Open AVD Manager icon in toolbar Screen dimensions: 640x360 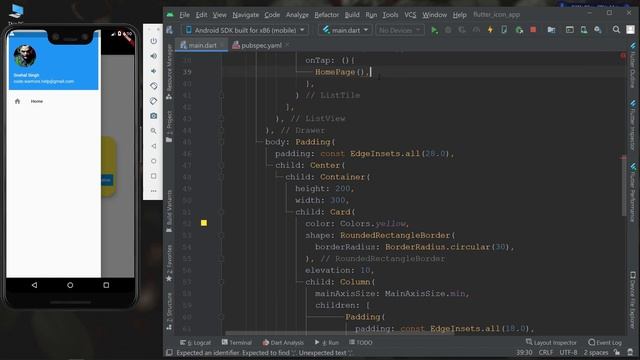coord(584,30)
